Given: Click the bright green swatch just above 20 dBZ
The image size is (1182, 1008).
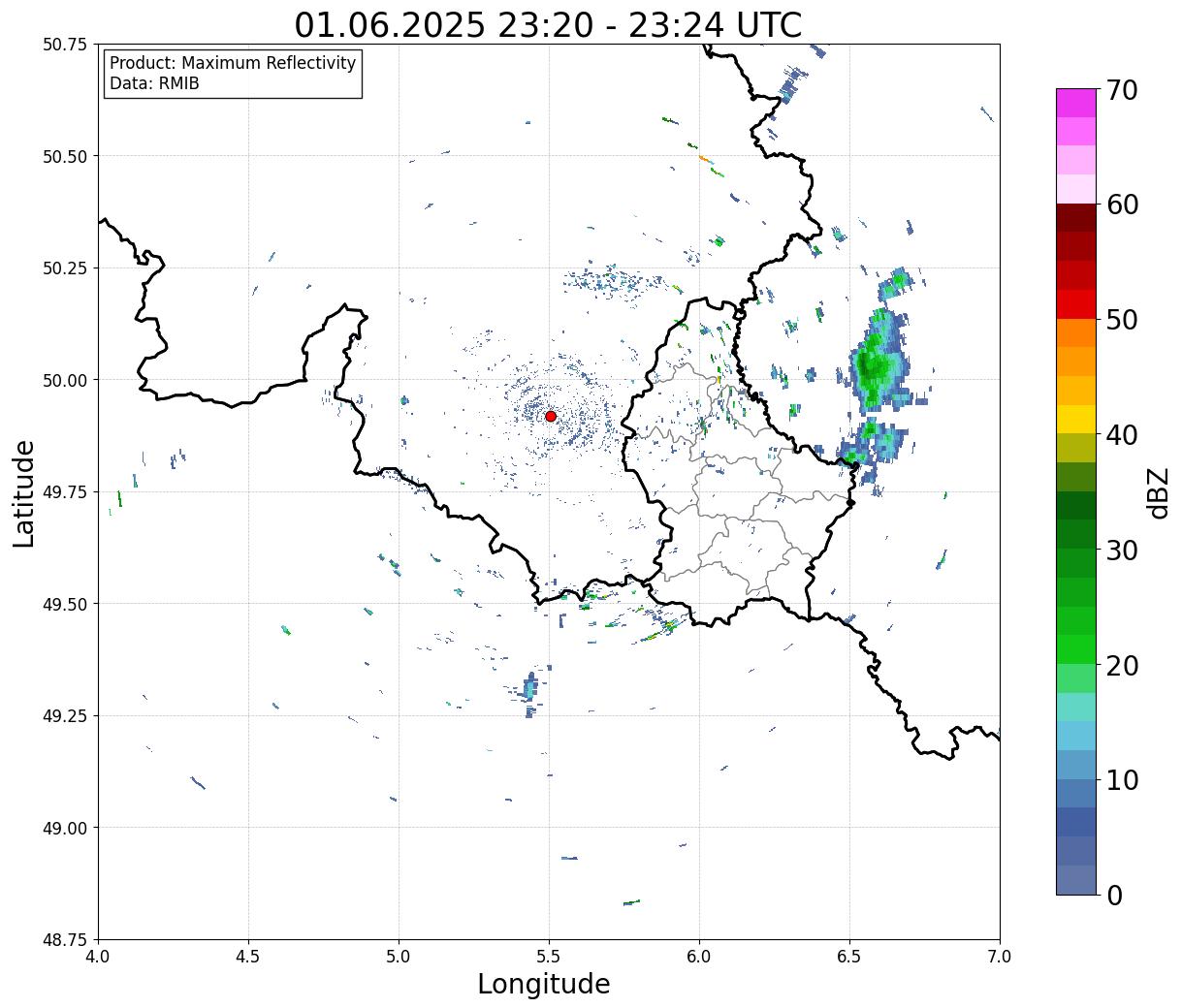Looking at the screenshot, I should point(1076,649).
